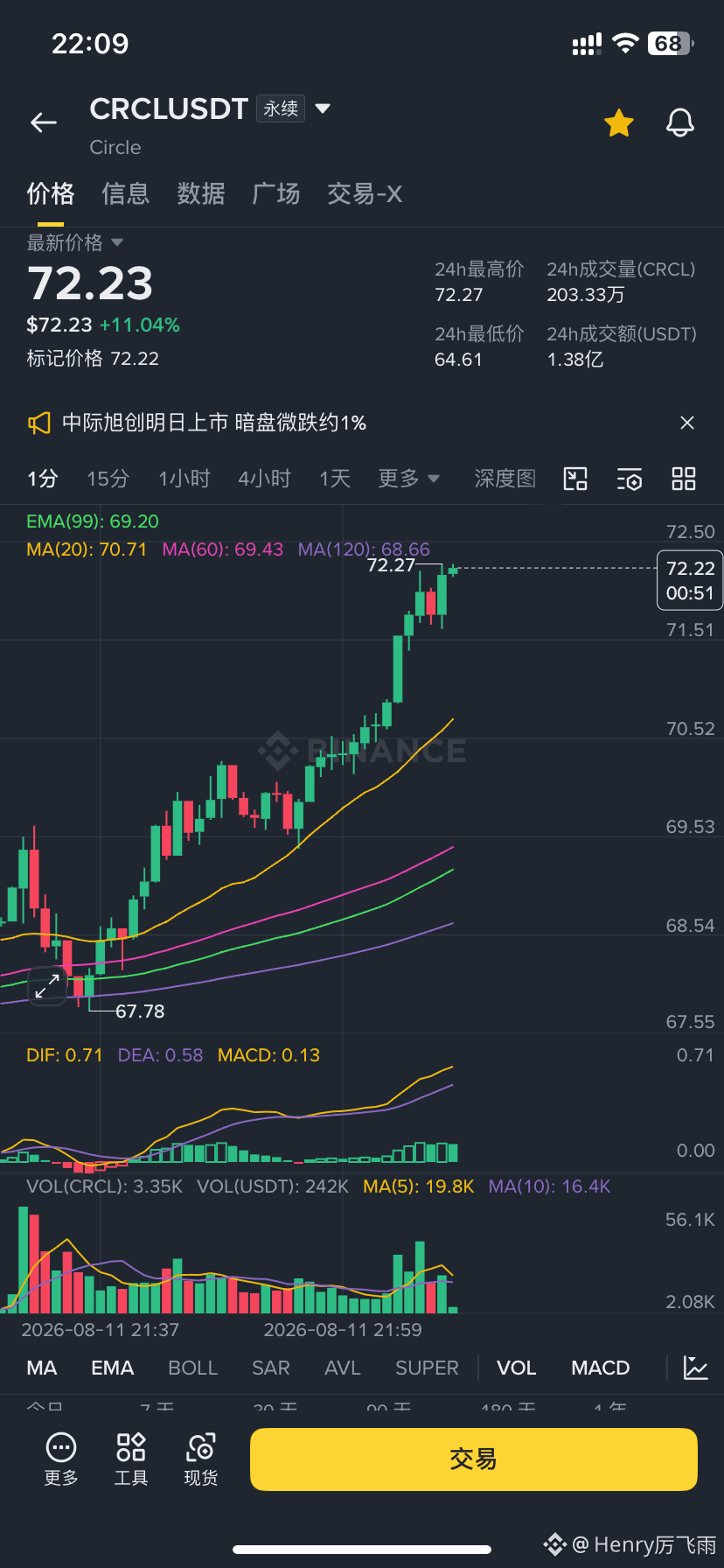The height and width of the screenshot is (1568, 724).
Task: Select the 15分 timeframe
Action: 108,479
